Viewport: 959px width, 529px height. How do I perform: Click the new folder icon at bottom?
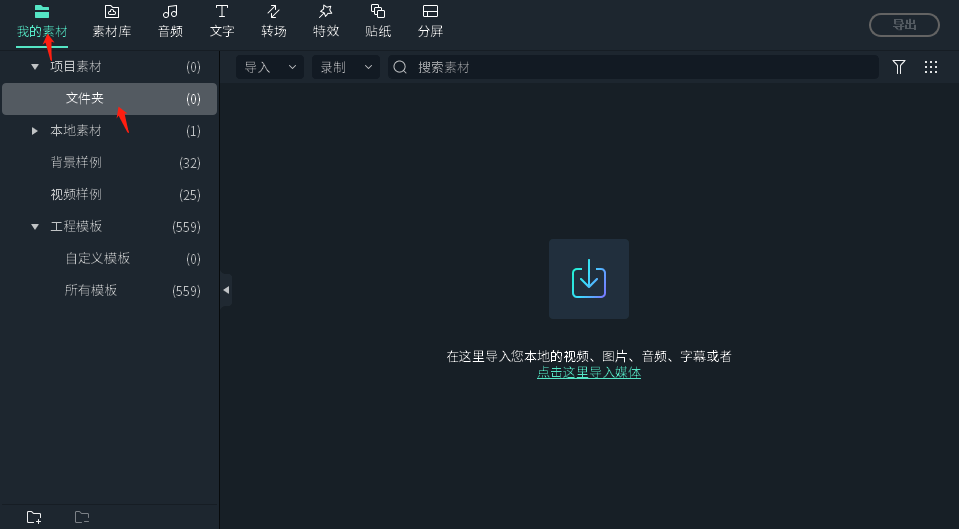[34, 517]
